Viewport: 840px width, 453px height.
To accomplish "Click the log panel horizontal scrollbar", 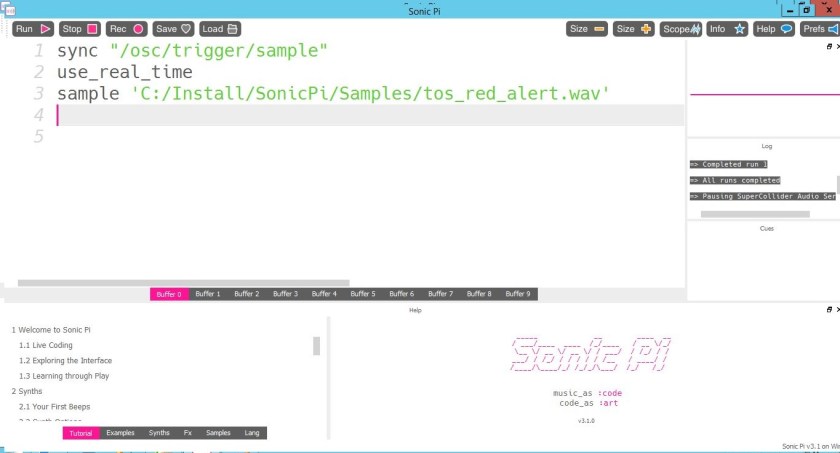I will [x=755, y=214].
